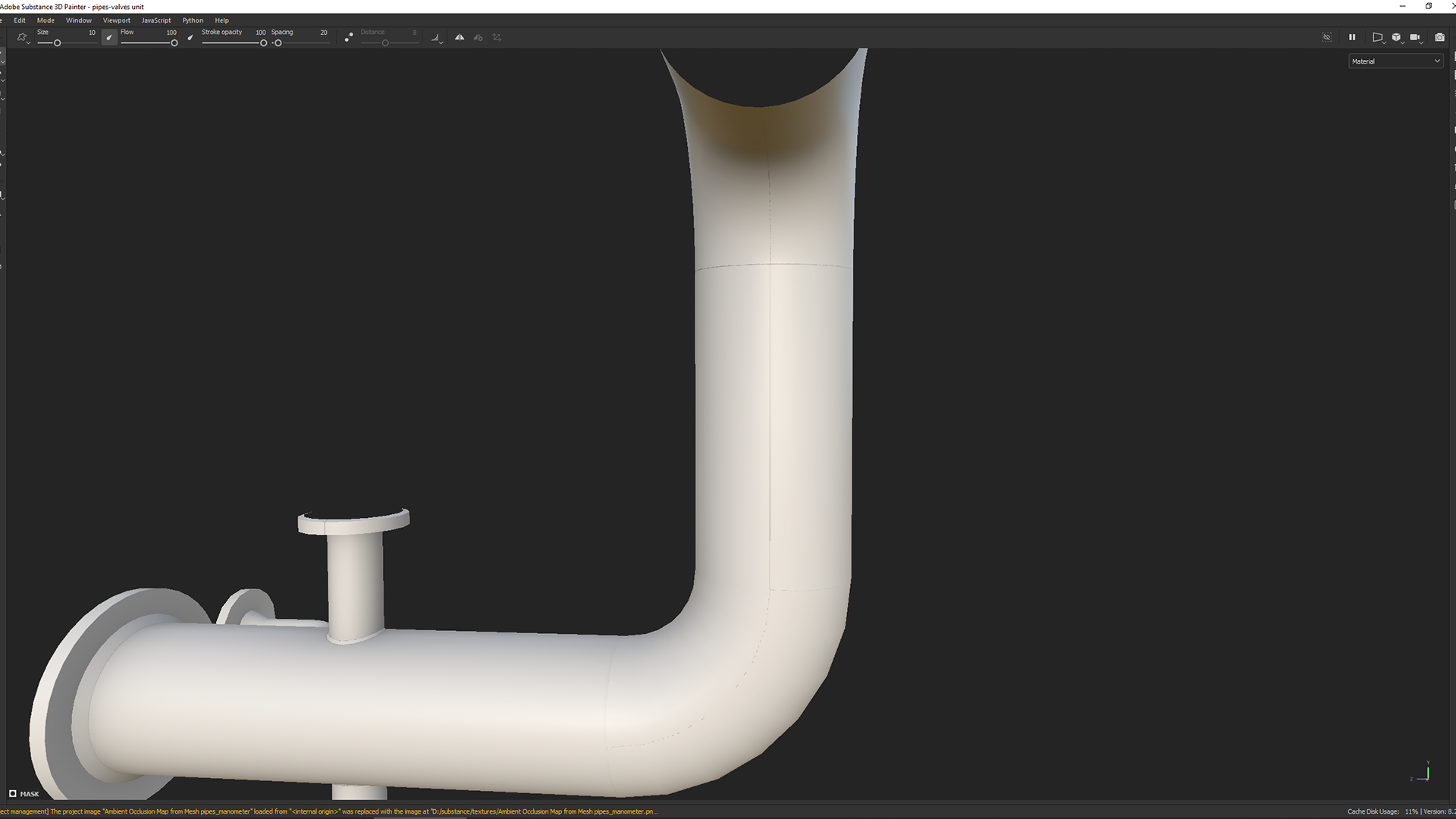Click the transform manipulator icon
The width and height of the screenshot is (1456, 819).
(497, 37)
